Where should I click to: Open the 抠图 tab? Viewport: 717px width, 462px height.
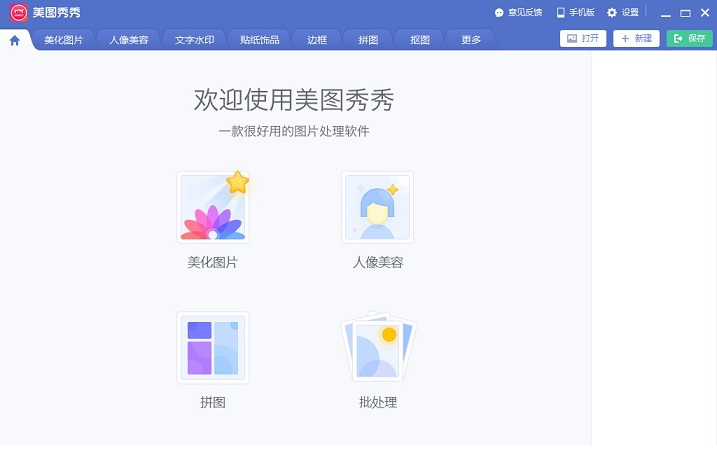pos(420,40)
